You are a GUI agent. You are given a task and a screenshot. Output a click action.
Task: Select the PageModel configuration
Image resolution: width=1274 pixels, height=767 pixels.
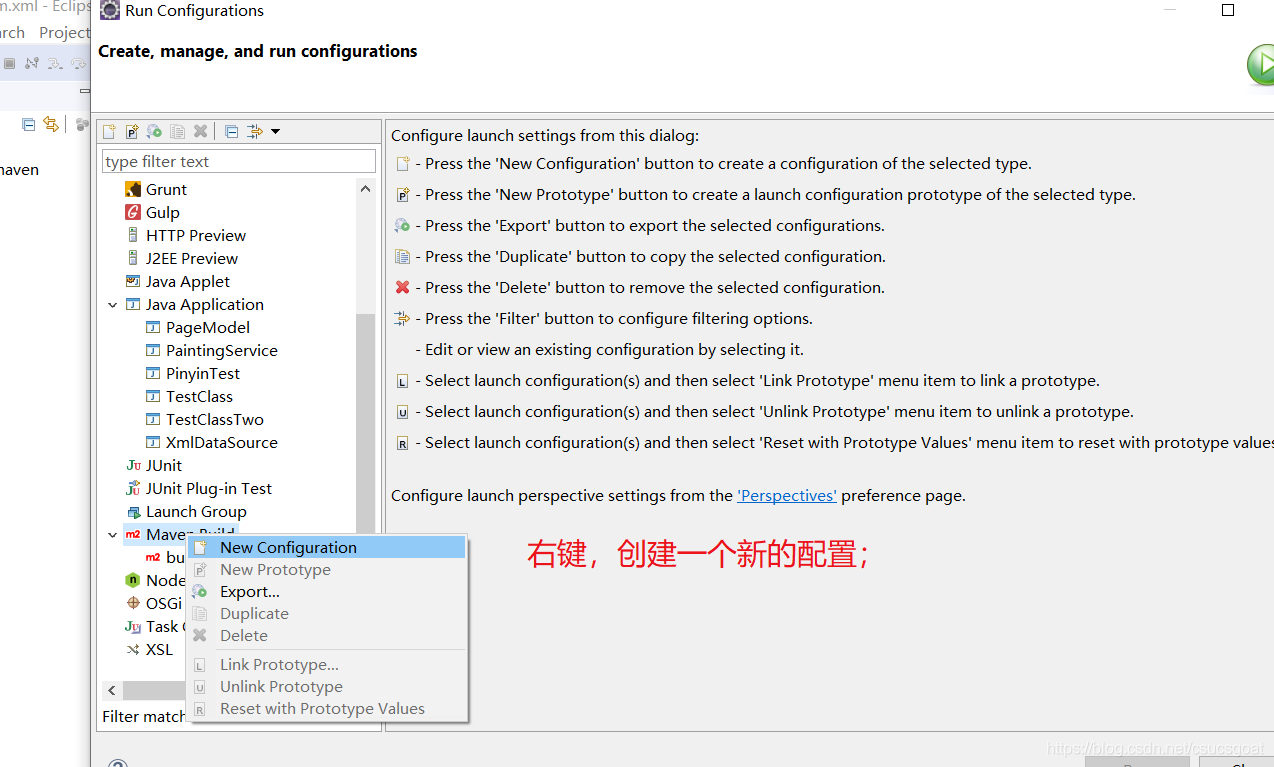click(x=198, y=327)
